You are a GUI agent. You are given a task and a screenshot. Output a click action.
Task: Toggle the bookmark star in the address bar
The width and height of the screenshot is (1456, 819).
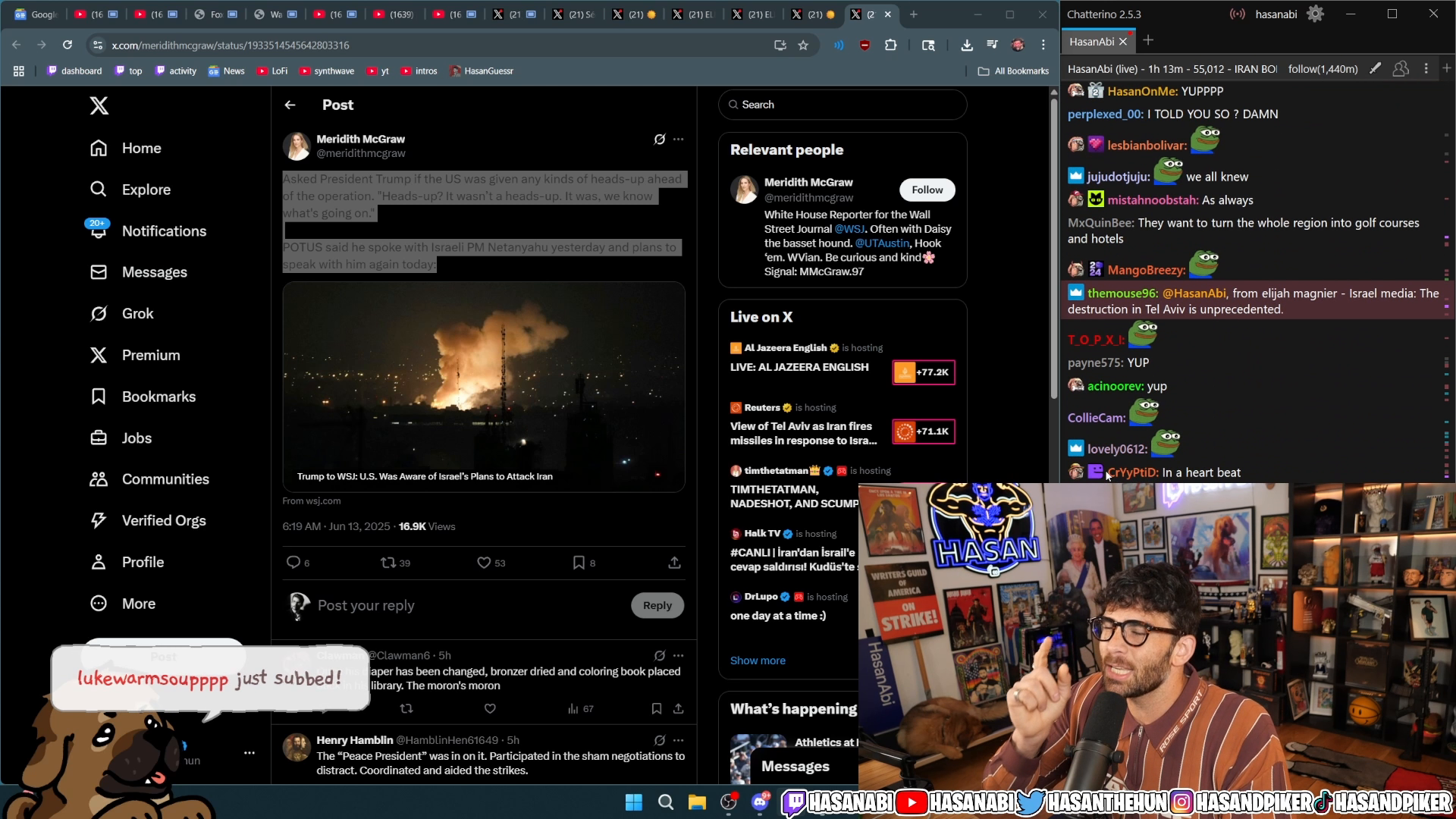804,45
